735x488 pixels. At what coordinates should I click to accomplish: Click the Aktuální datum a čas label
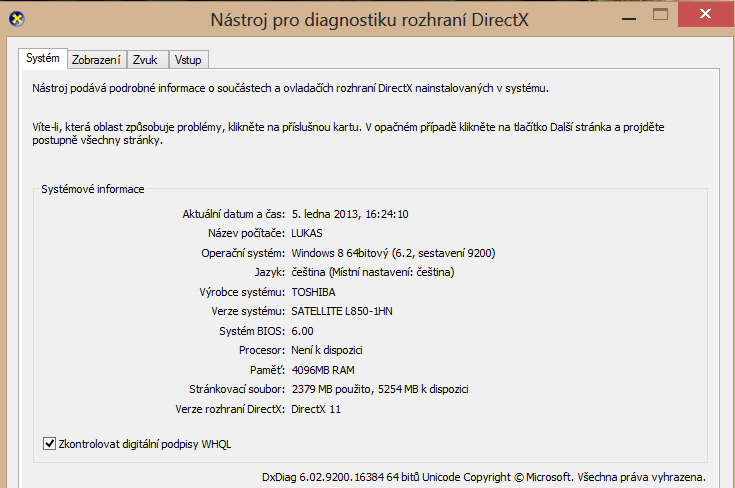[233, 214]
